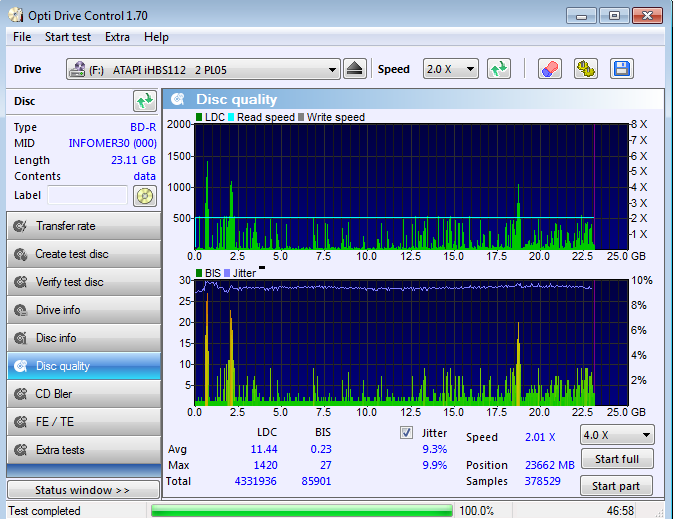This screenshot has width=675, height=519.
Task: Click the Jitter max 9.9% value
Action: (434, 465)
